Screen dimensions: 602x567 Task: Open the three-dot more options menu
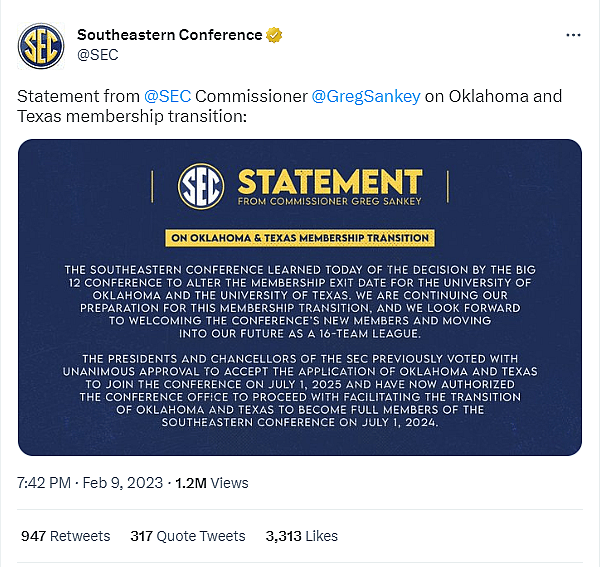(x=573, y=35)
